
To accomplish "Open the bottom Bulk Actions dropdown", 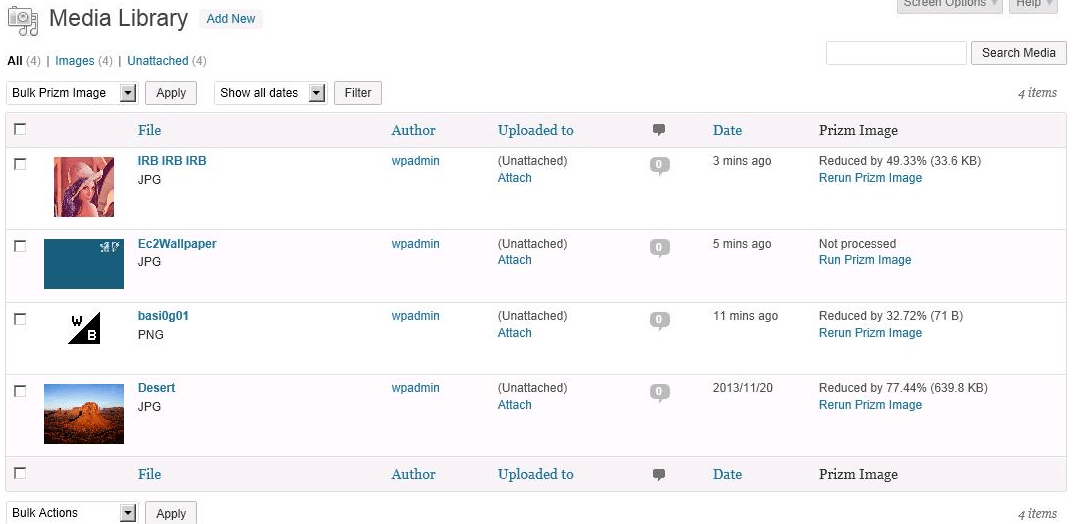I will point(72,513).
